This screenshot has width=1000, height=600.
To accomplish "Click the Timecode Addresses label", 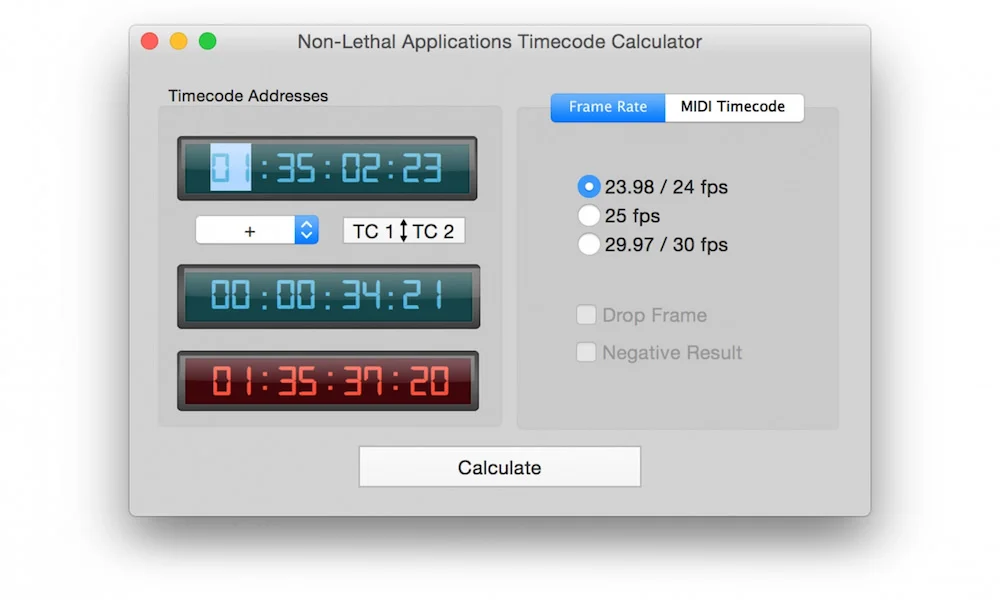I will pos(248,96).
